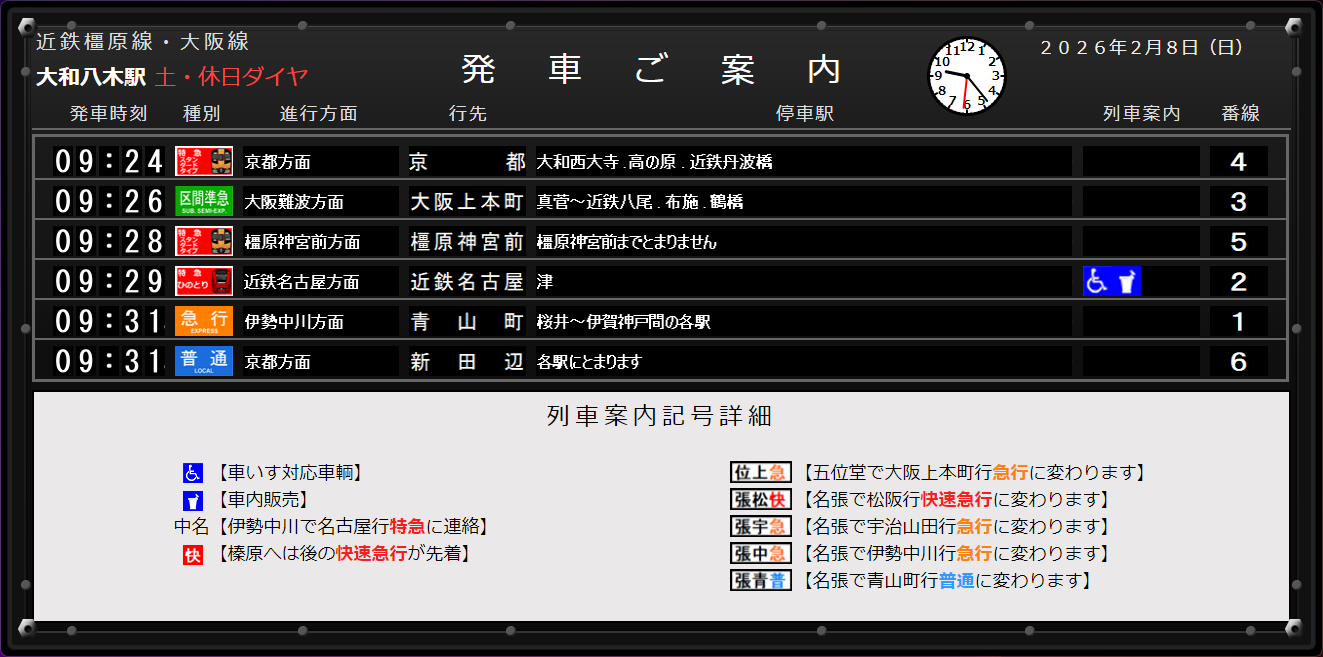Click the legend's blue onboard sales cup icon
1323x657 pixels.
pyautogui.click(x=192, y=500)
